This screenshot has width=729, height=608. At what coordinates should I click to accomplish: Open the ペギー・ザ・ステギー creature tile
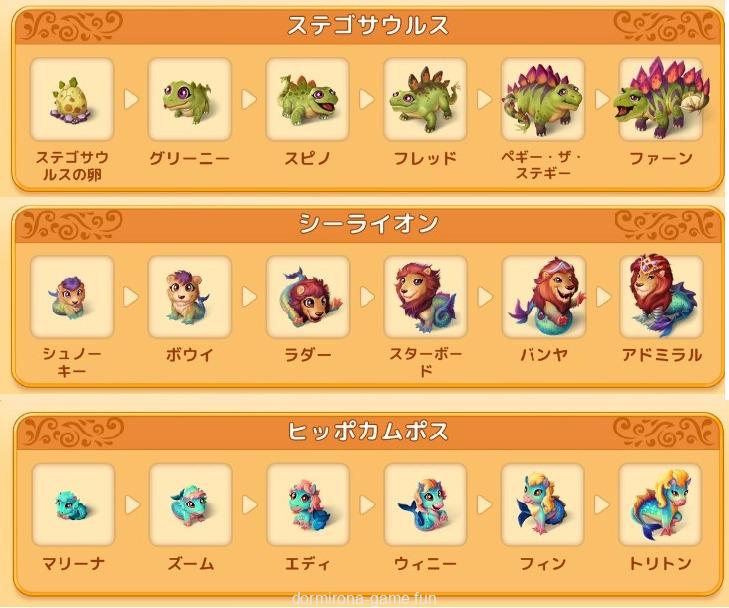543,99
